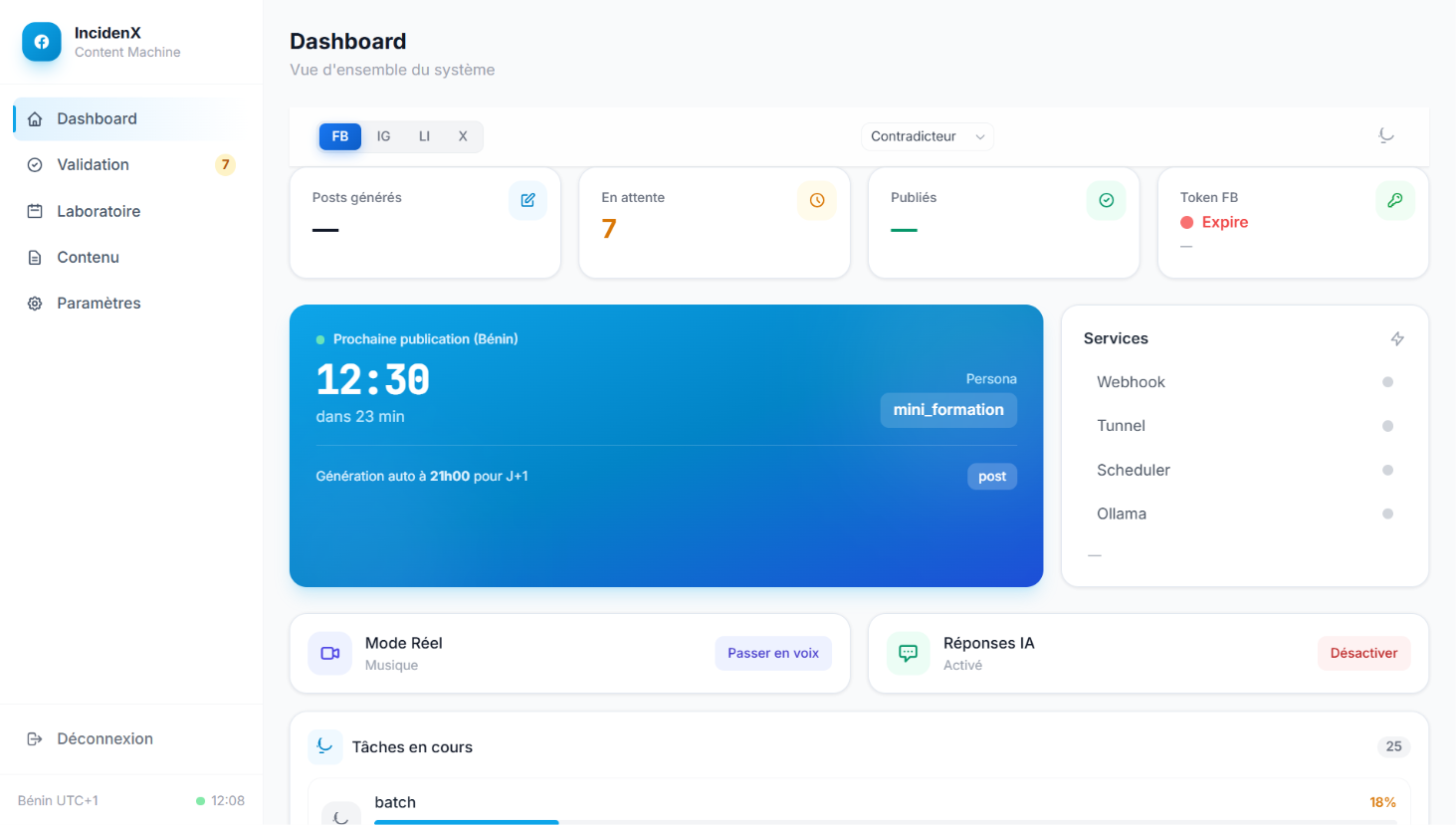The width and height of the screenshot is (1456, 825).
Task: Click the key icon on Token FB card
Action: pos(1395,200)
